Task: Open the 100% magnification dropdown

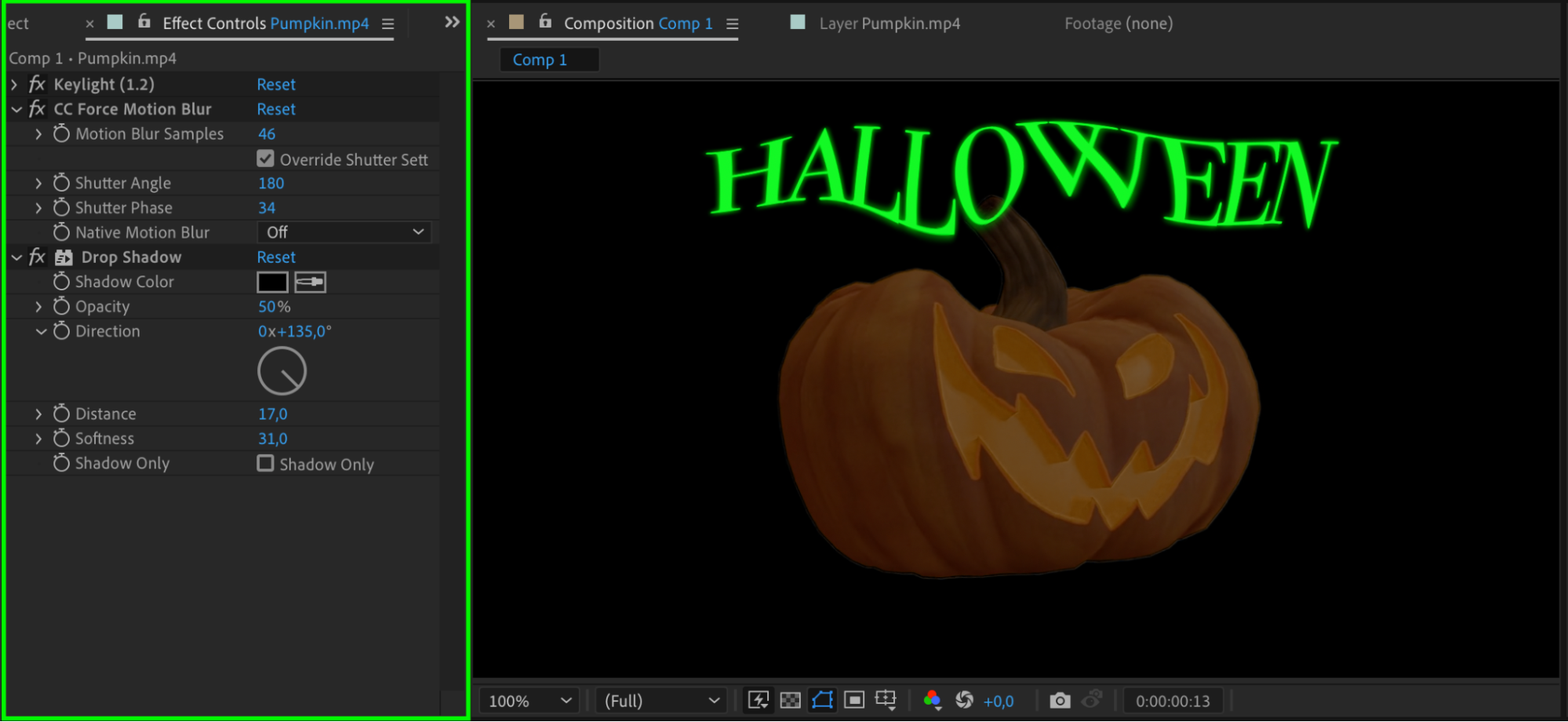Action: (x=529, y=701)
